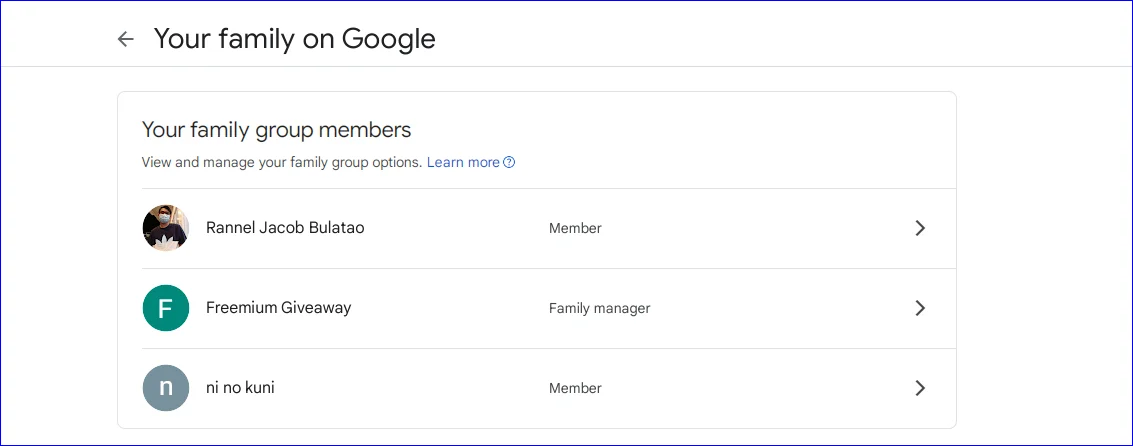
Task: Expand Rannel Jacob Bulatao's row chevron
Action: (920, 228)
